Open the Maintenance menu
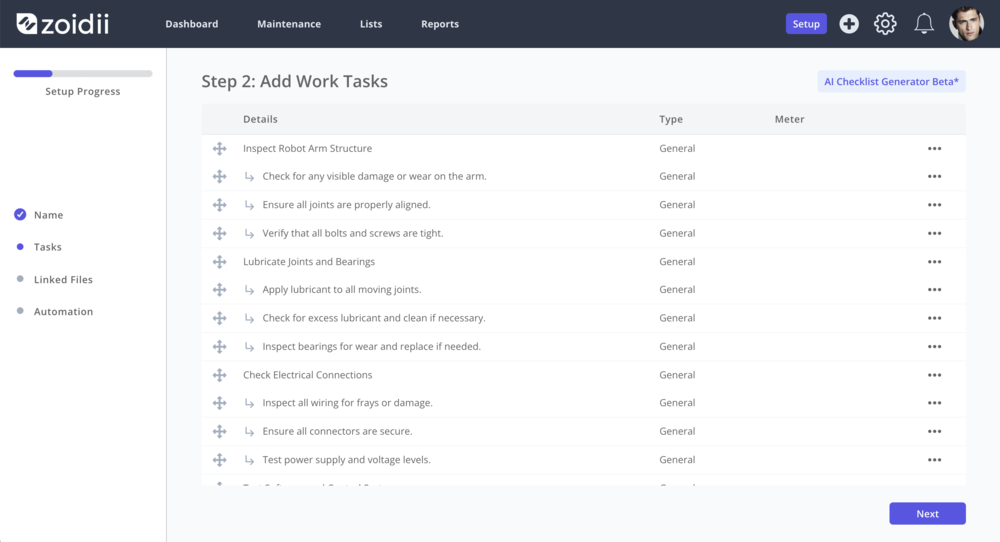The height and width of the screenshot is (542, 1000). 289,24
